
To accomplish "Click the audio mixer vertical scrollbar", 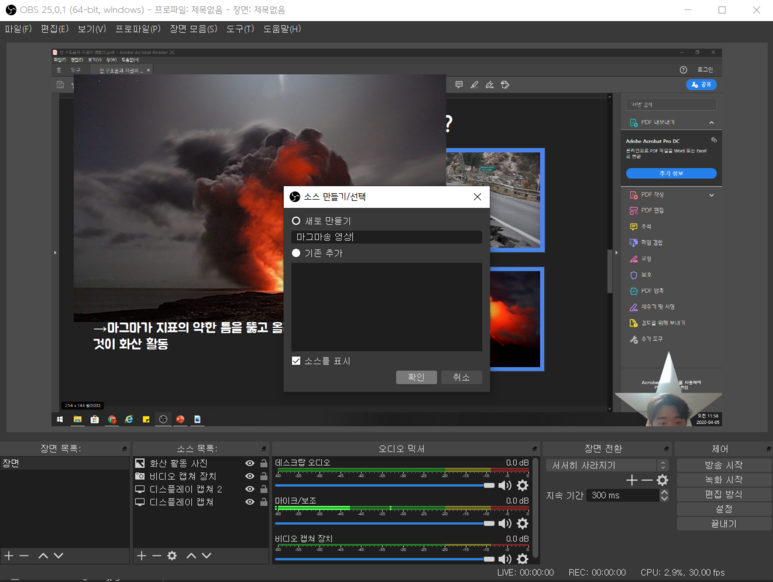I will click(536, 509).
